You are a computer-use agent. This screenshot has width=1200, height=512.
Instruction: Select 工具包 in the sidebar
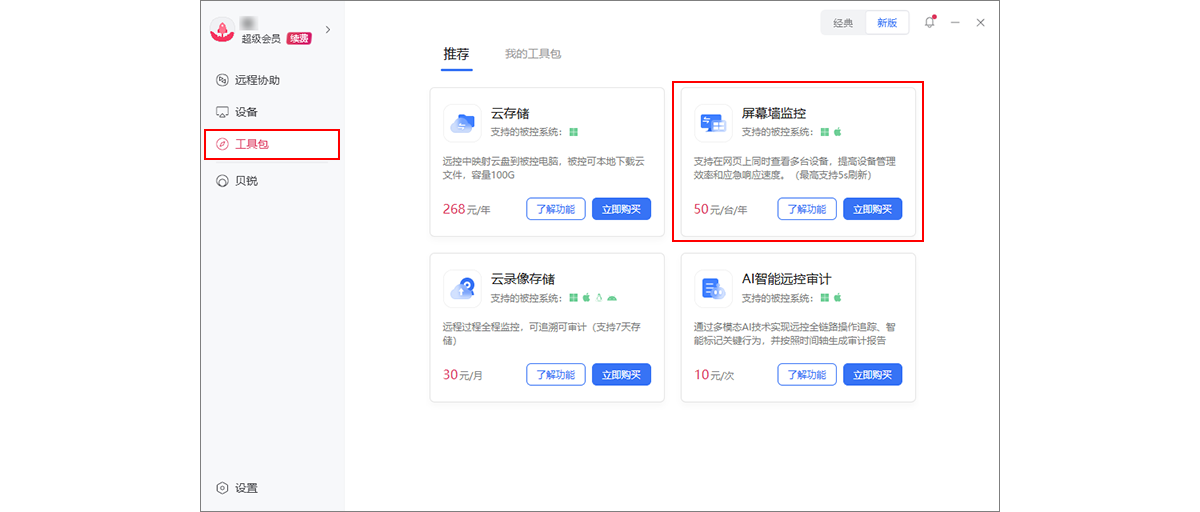(x=272, y=144)
